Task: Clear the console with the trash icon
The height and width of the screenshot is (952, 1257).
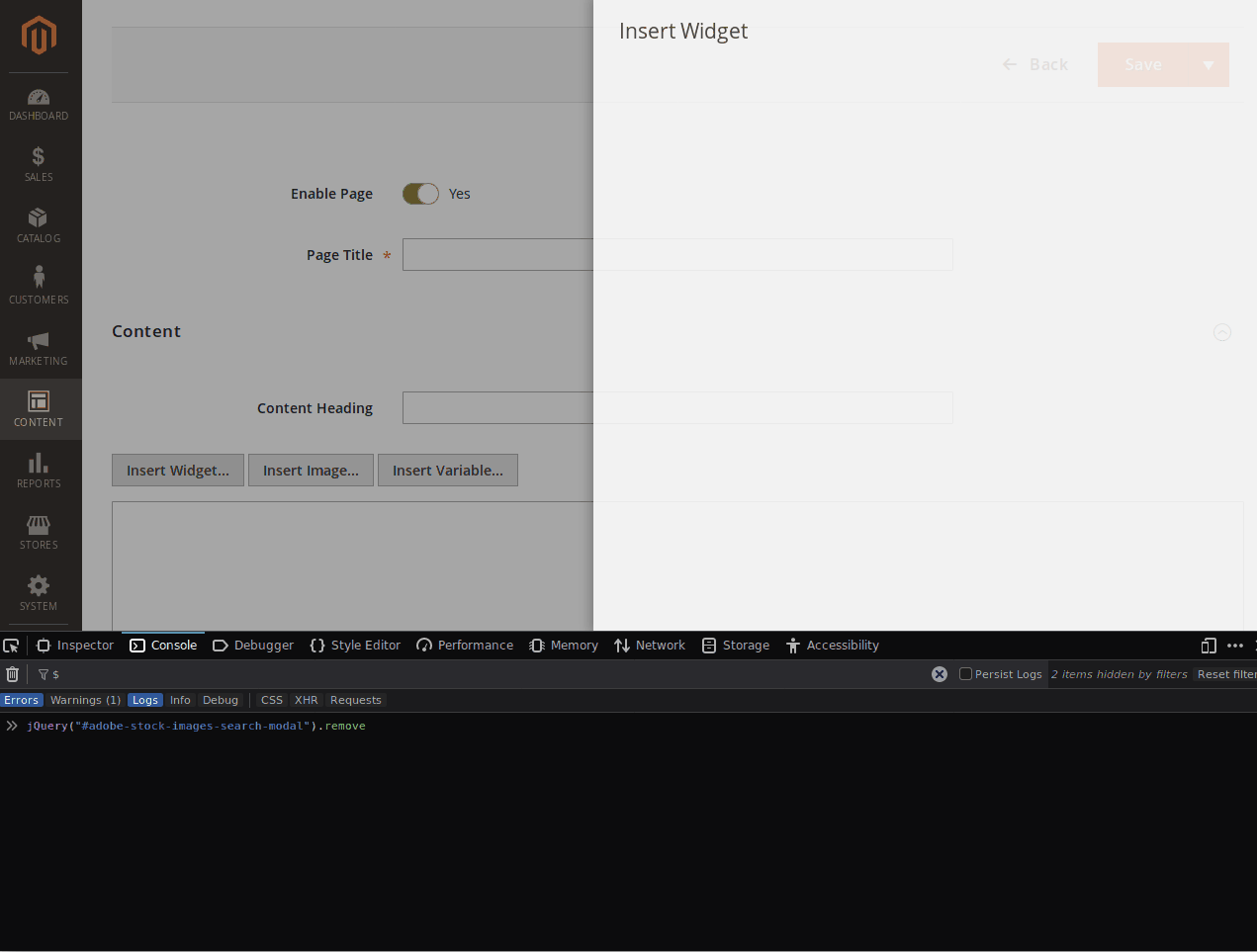Action: coord(12,674)
